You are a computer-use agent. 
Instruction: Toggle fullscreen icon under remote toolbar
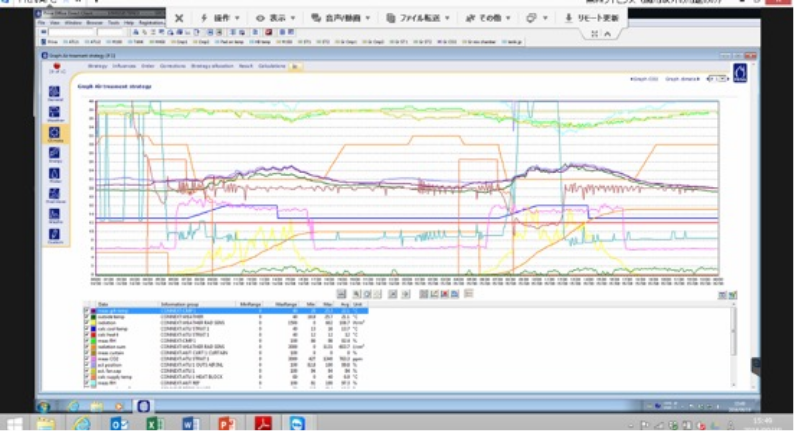pyautogui.click(x=594, y=34)
